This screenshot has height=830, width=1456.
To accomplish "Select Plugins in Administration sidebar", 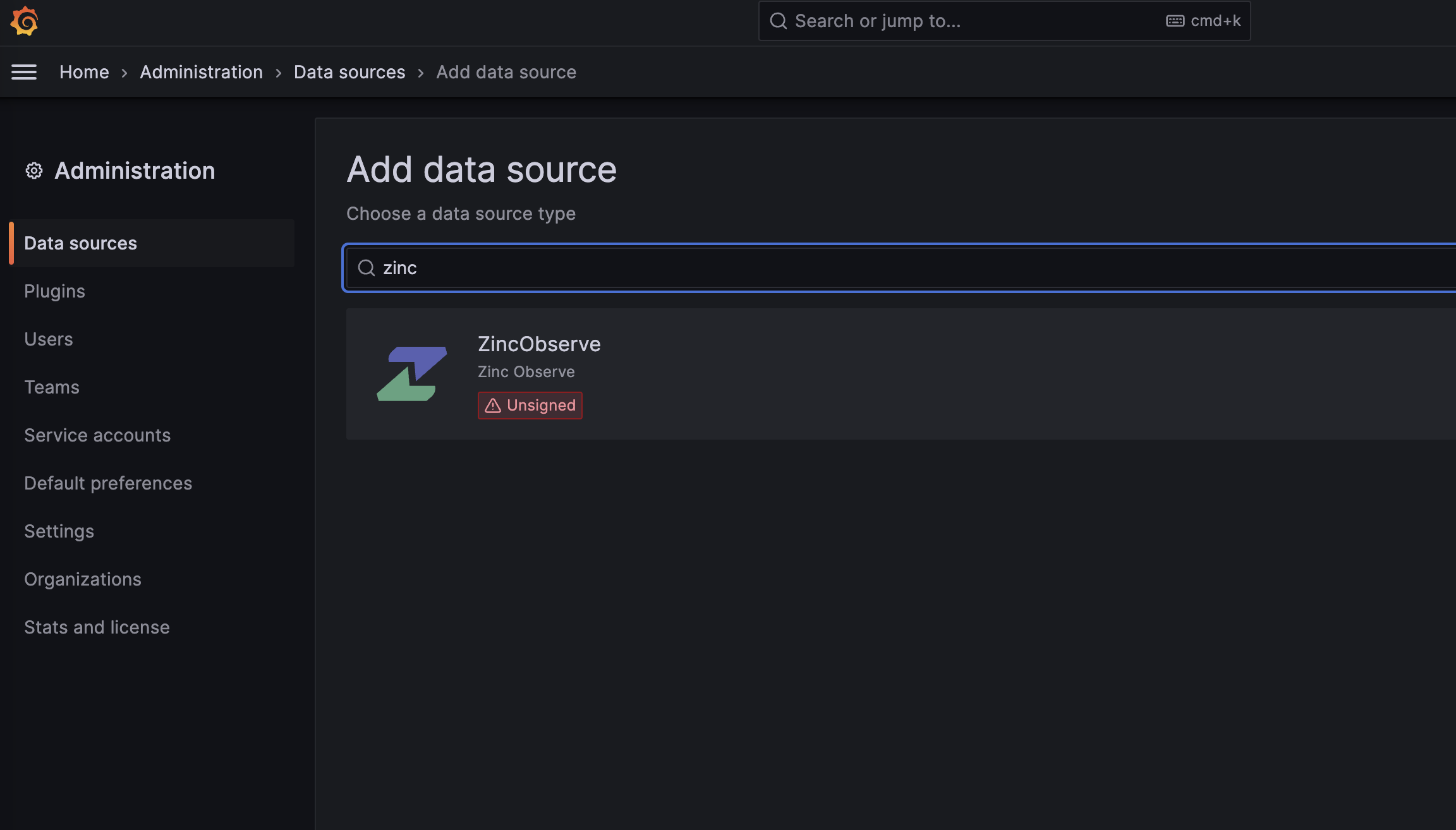I will pyautogui.click(x=54, y=291).
